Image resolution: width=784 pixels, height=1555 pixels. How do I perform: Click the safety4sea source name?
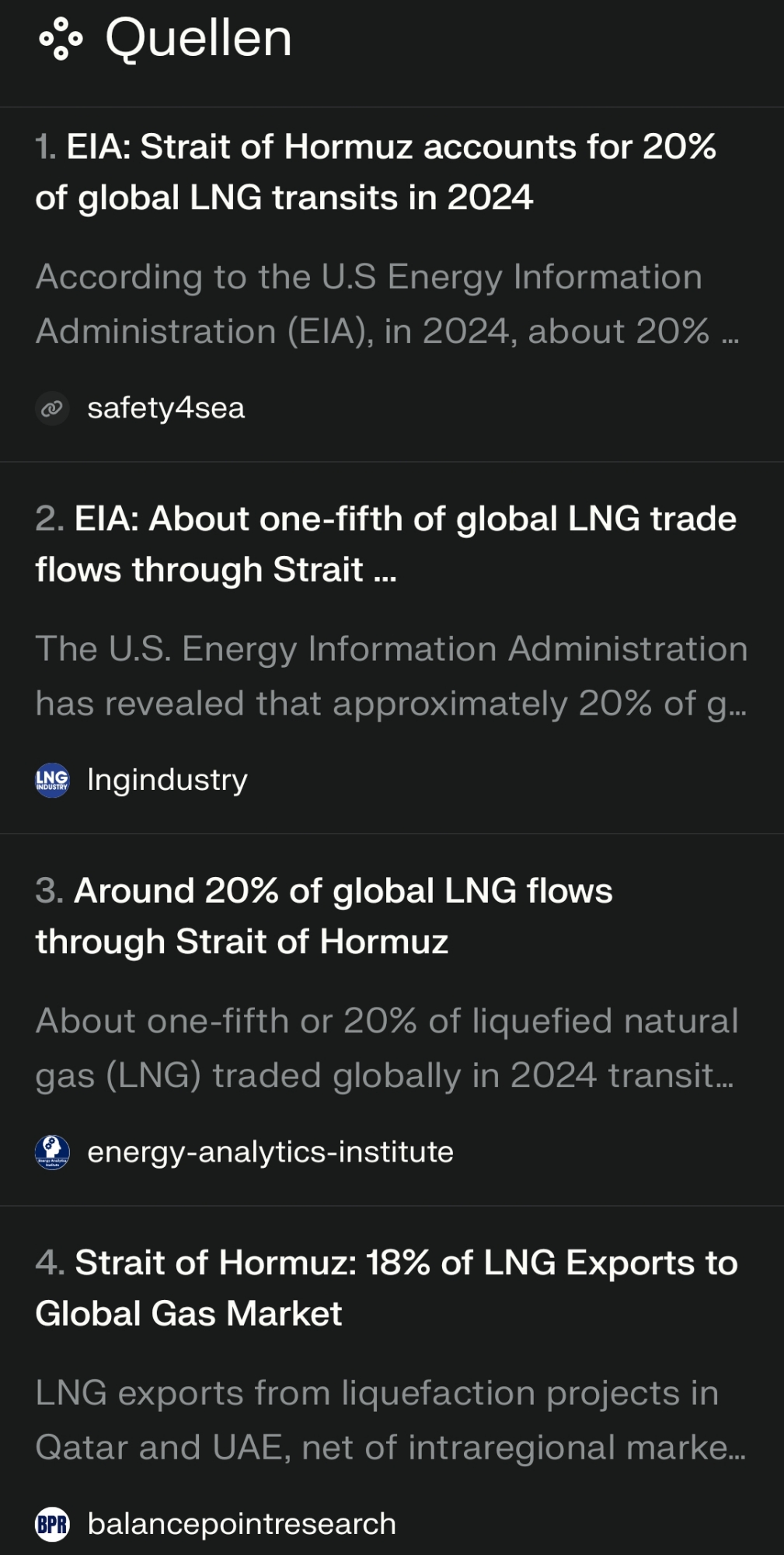pyautogui.click(x=166, y=408)
